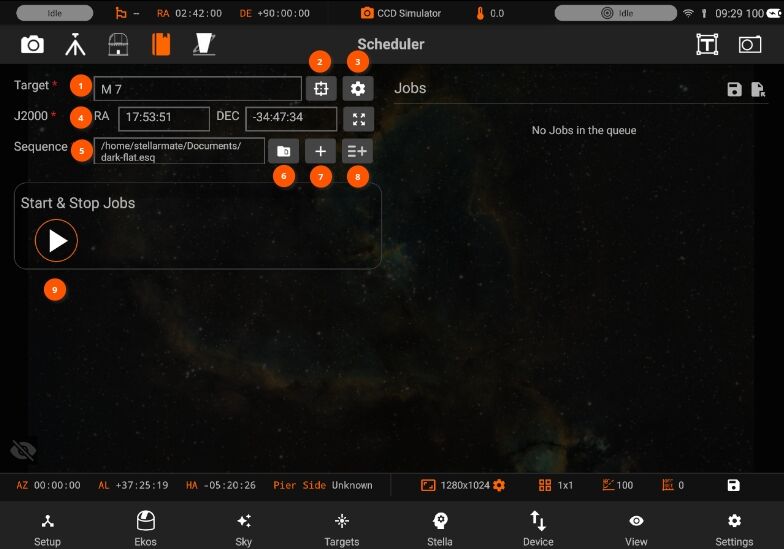Add job with the plus button

tap(320, 151)
